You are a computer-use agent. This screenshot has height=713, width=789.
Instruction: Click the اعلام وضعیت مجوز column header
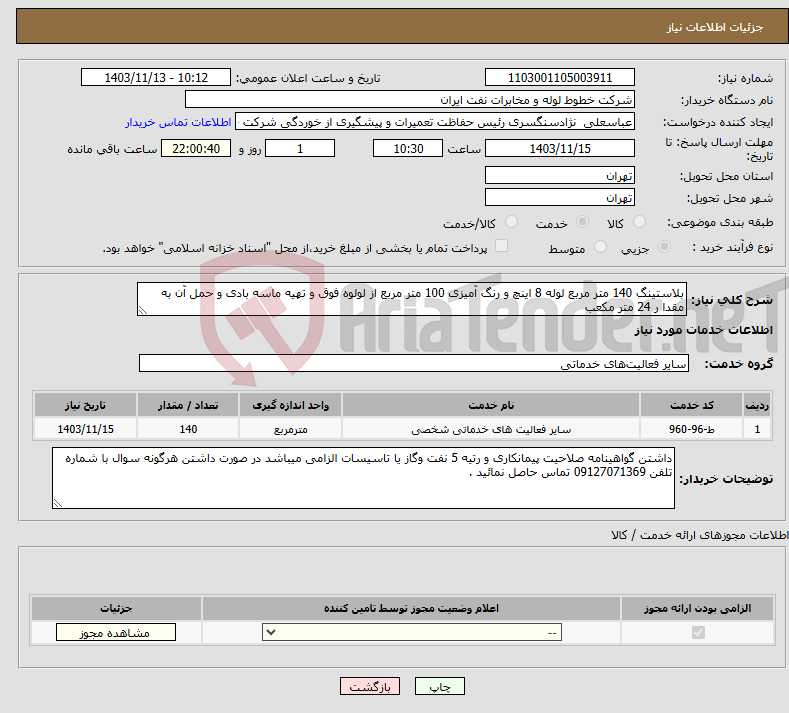(411, 608)
